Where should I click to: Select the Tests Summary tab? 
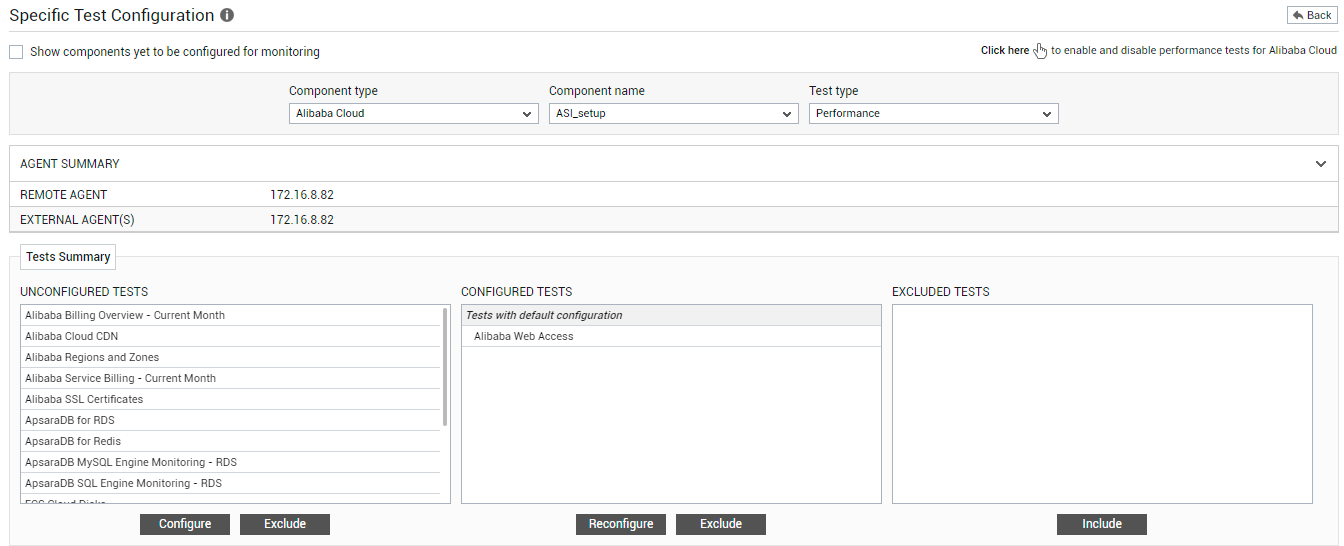pos(68,257)
